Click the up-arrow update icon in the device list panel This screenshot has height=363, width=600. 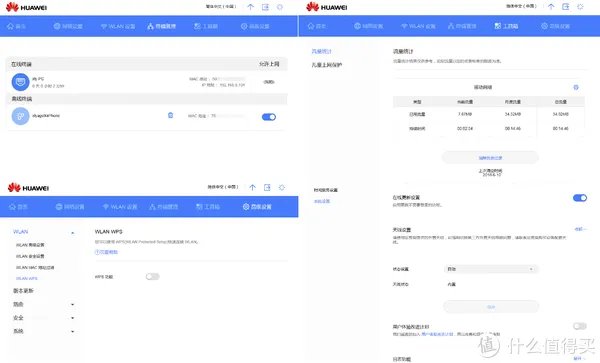(x=250, y=7)
